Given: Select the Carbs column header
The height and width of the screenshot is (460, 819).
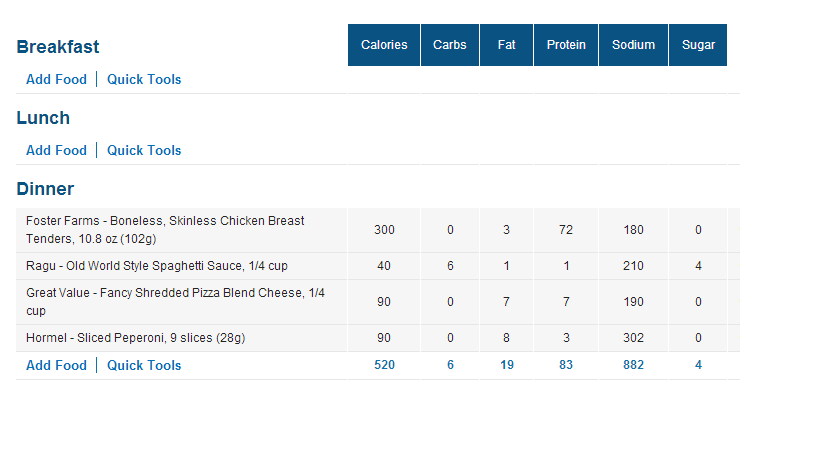Looking at the screenshot, I should 450,45.
